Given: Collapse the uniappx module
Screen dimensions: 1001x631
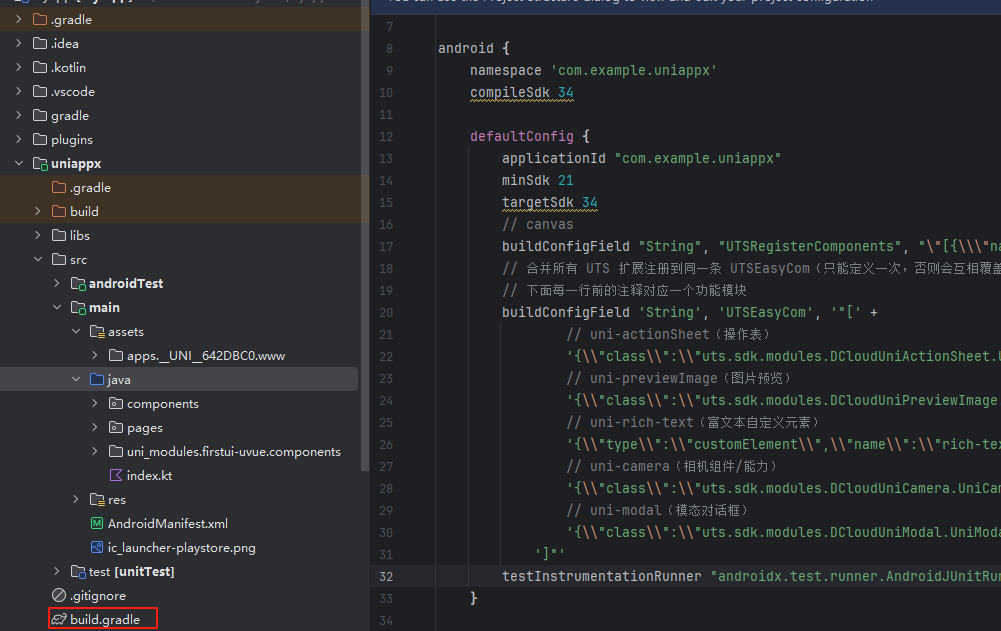Looking at the screenshot, I should click(19, 163).
